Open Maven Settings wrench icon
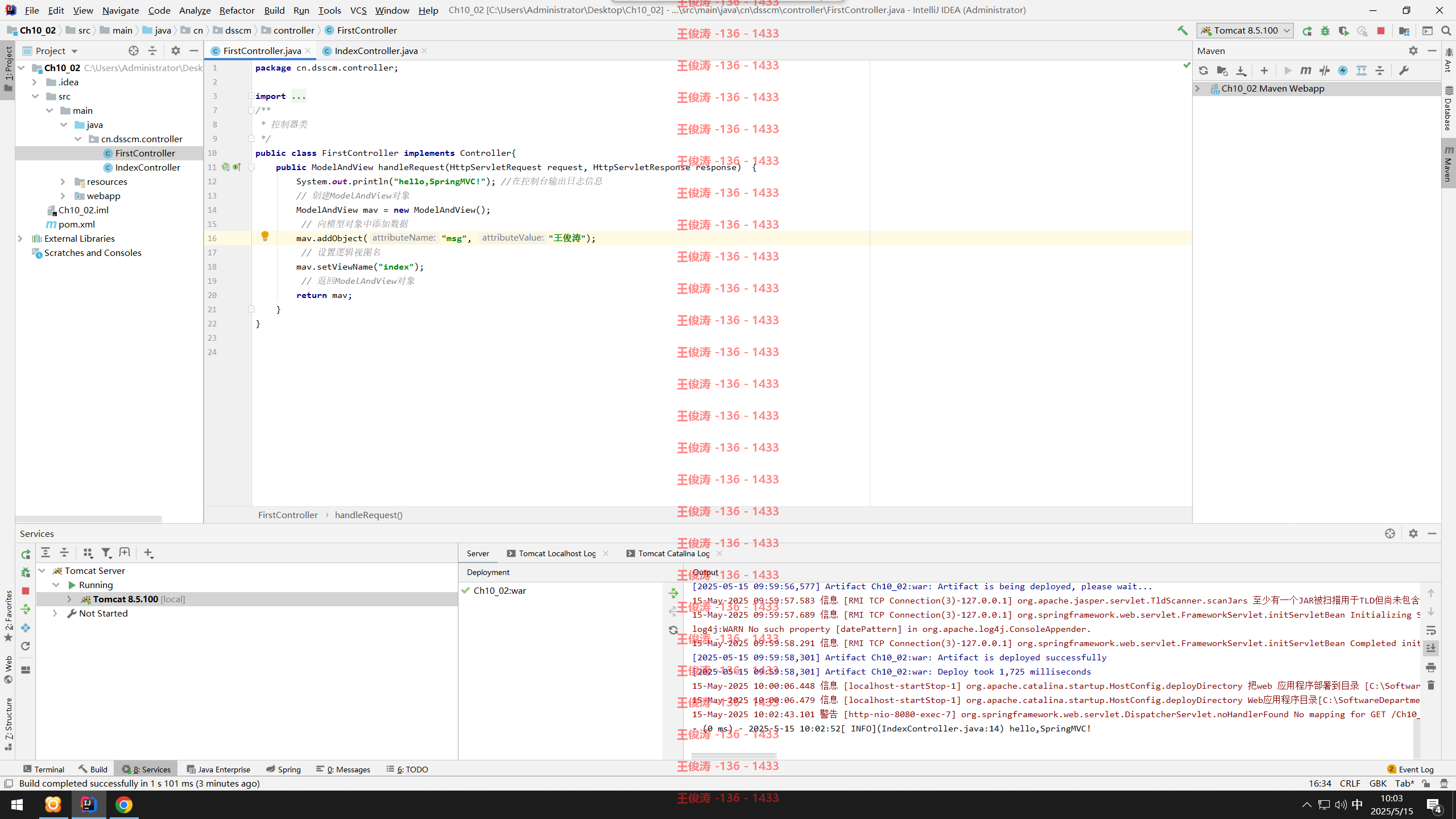 1404,71
